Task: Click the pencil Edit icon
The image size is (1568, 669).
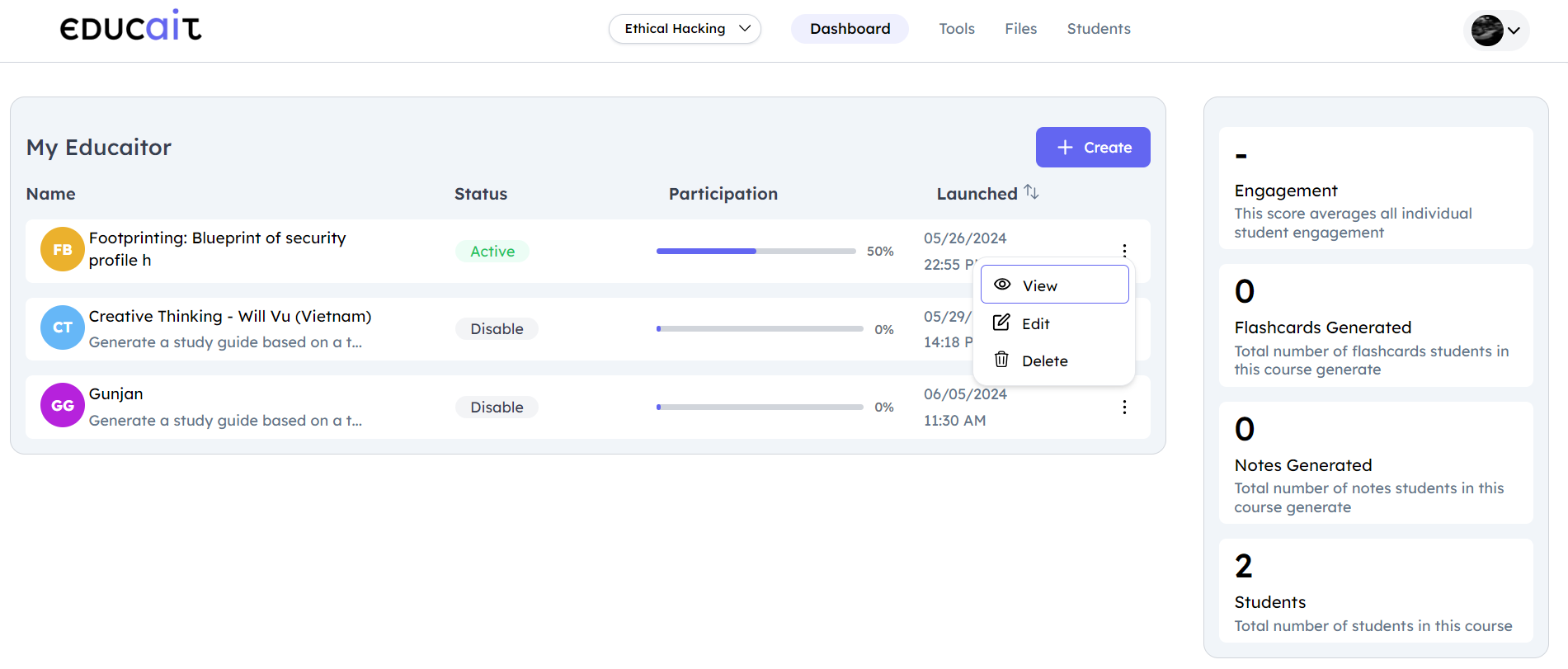Action: (x=1001, y=323)
